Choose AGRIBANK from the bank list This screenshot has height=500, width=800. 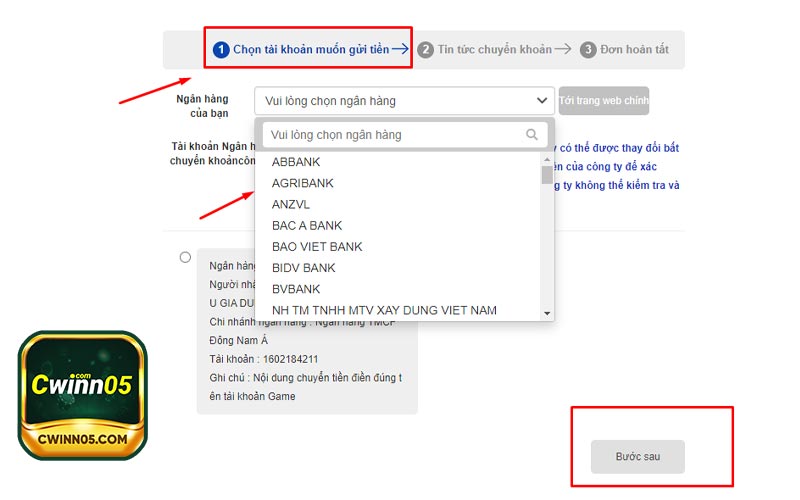pyautogui.click(x=303, y=183)
